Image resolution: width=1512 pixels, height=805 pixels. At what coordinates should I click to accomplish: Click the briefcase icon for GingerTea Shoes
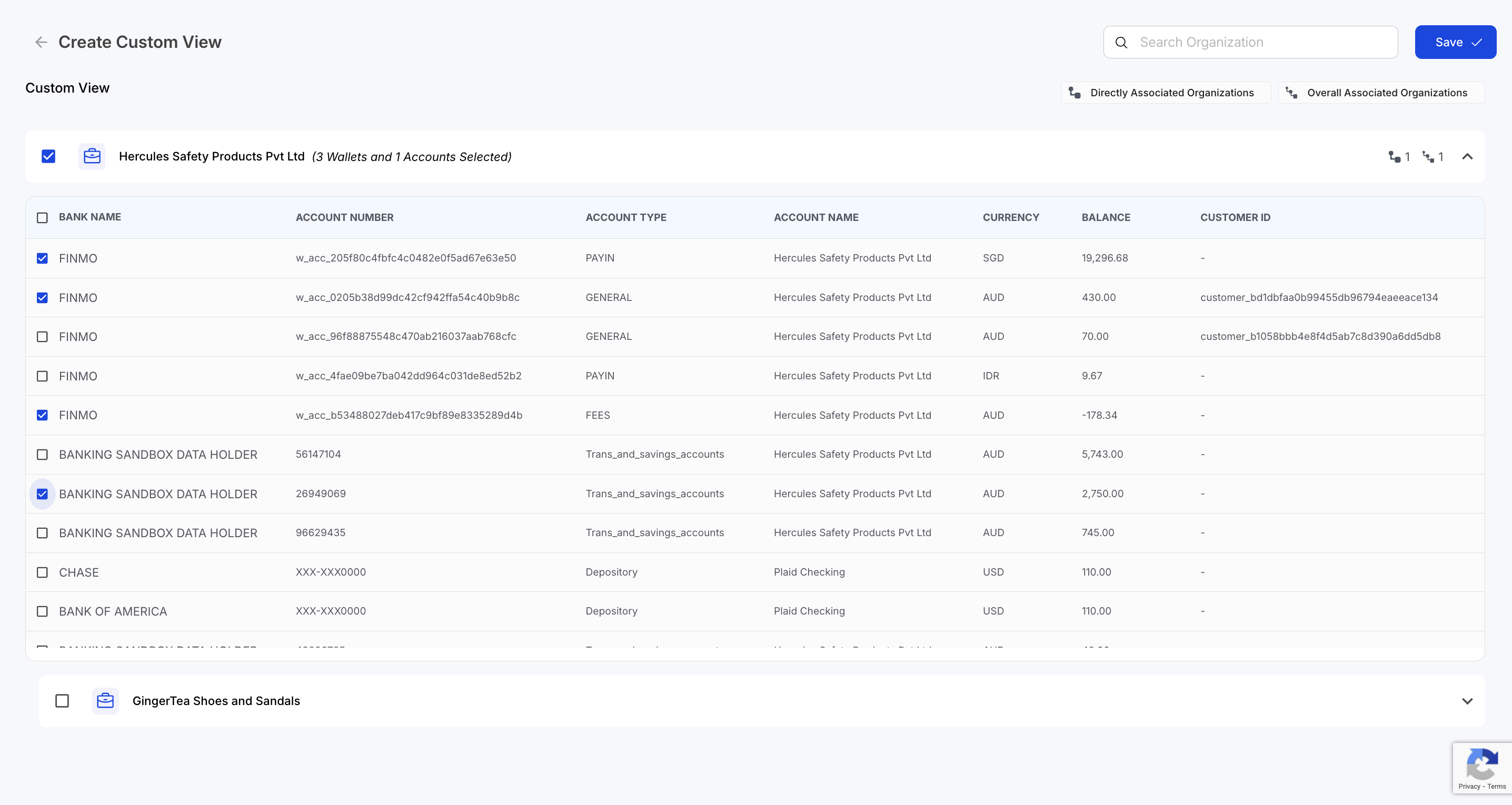point(106,701)
